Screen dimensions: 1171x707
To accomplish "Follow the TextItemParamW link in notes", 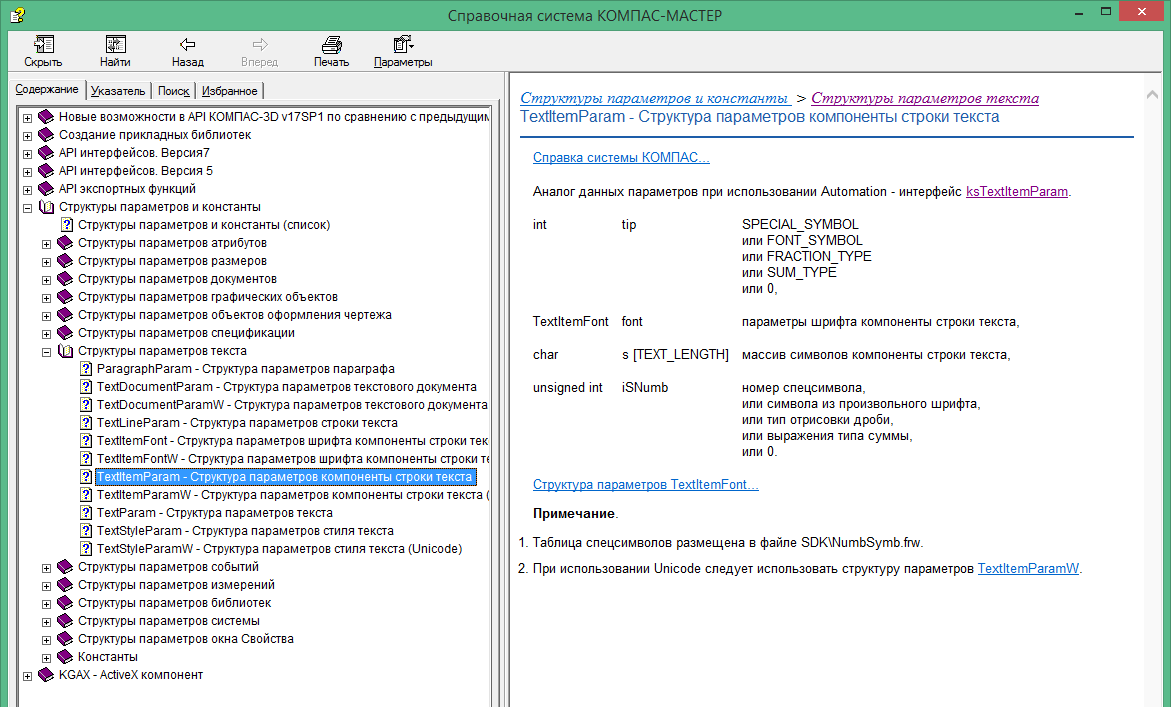I will (x=1028, y=569).
